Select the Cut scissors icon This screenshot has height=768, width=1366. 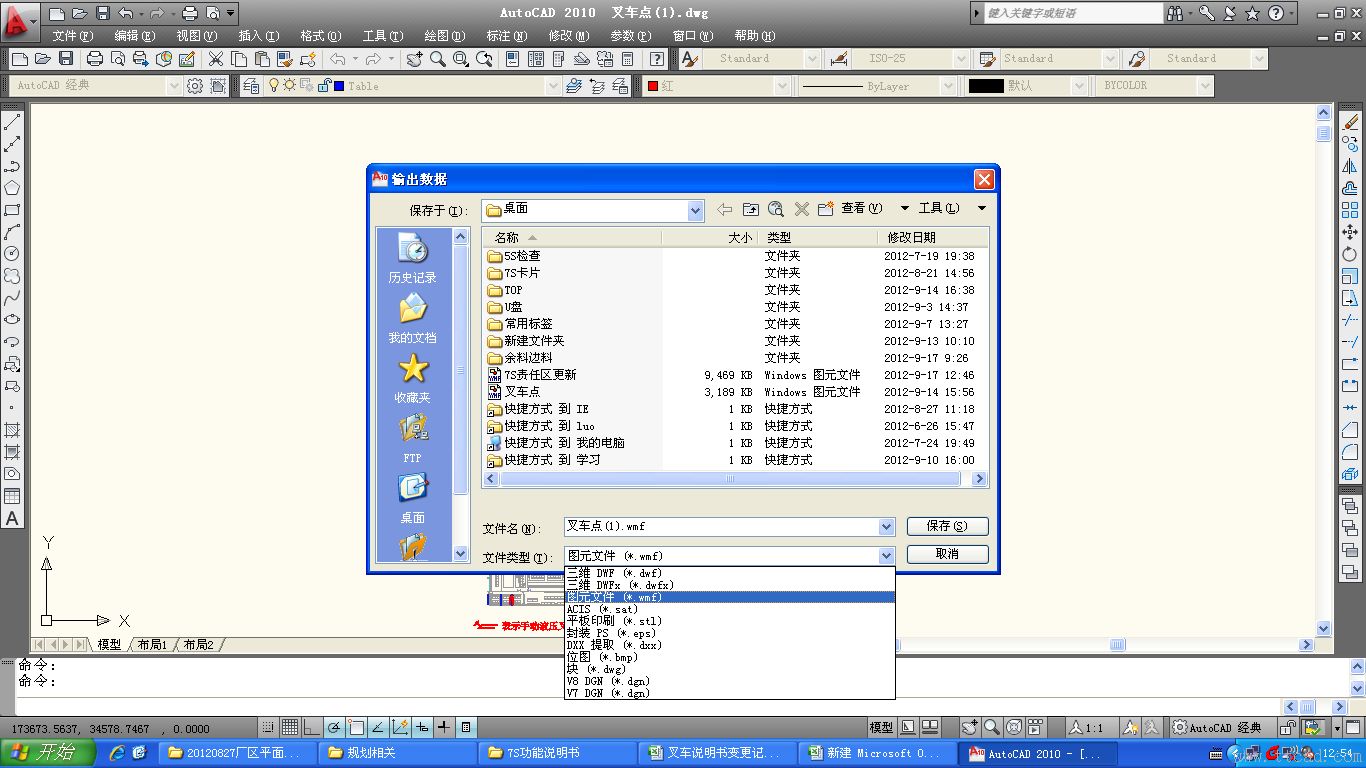(214, 59)
